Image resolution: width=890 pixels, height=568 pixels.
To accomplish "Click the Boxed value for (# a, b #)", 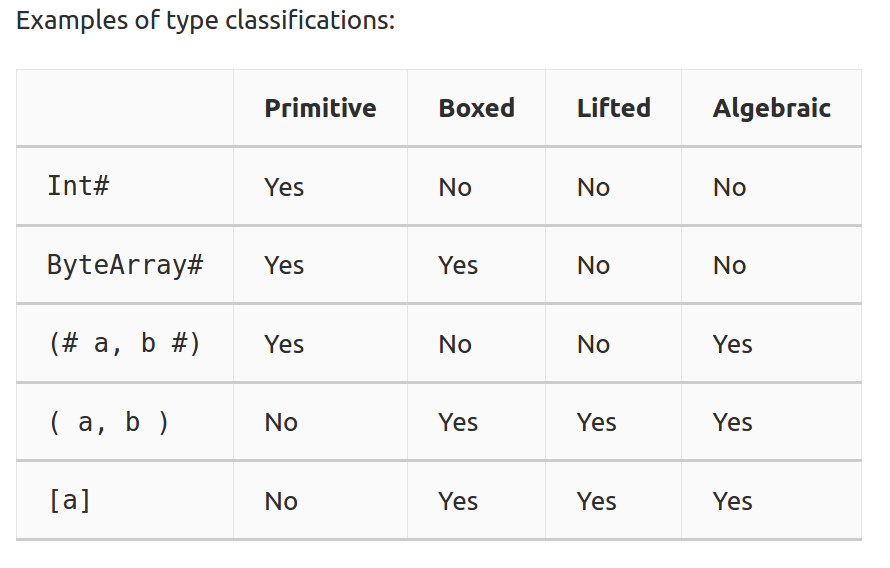I will [455, 344].
